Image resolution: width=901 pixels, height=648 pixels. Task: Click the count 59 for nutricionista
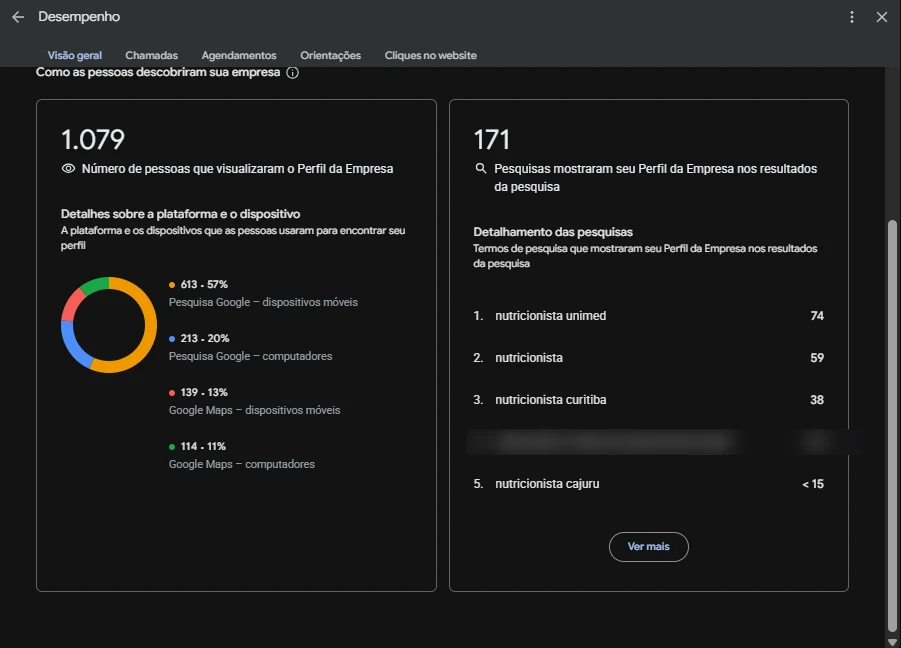pos(817,358)
